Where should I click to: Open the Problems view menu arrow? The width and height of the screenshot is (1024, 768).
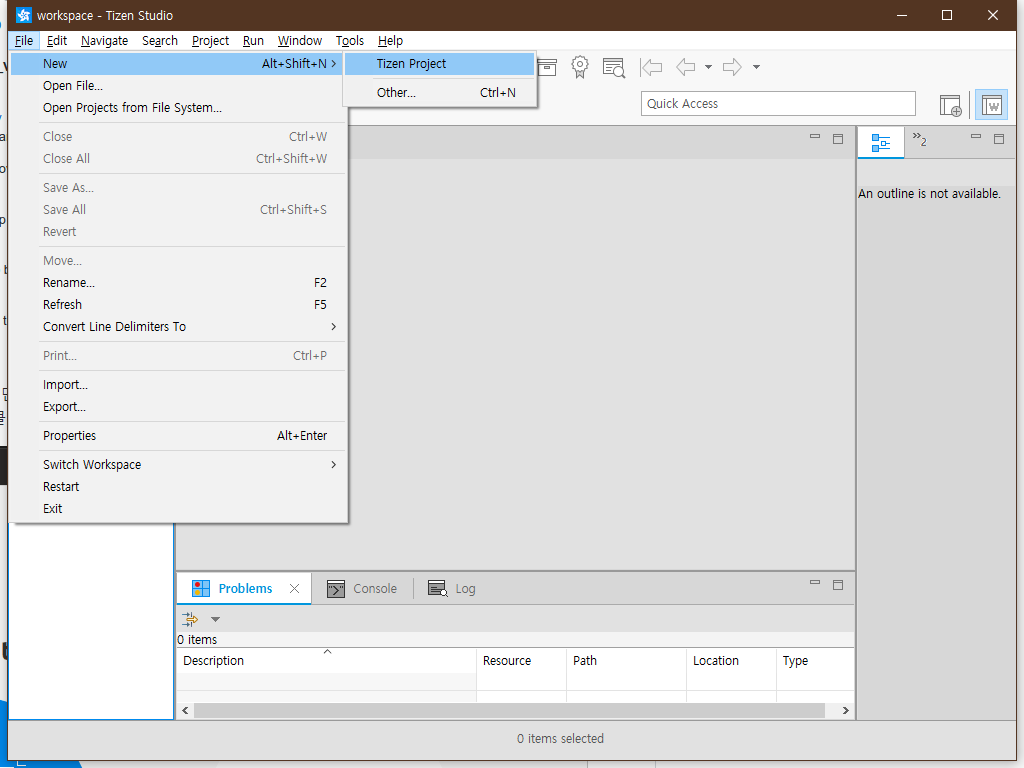pyautogui.click(x=216, y=619)
